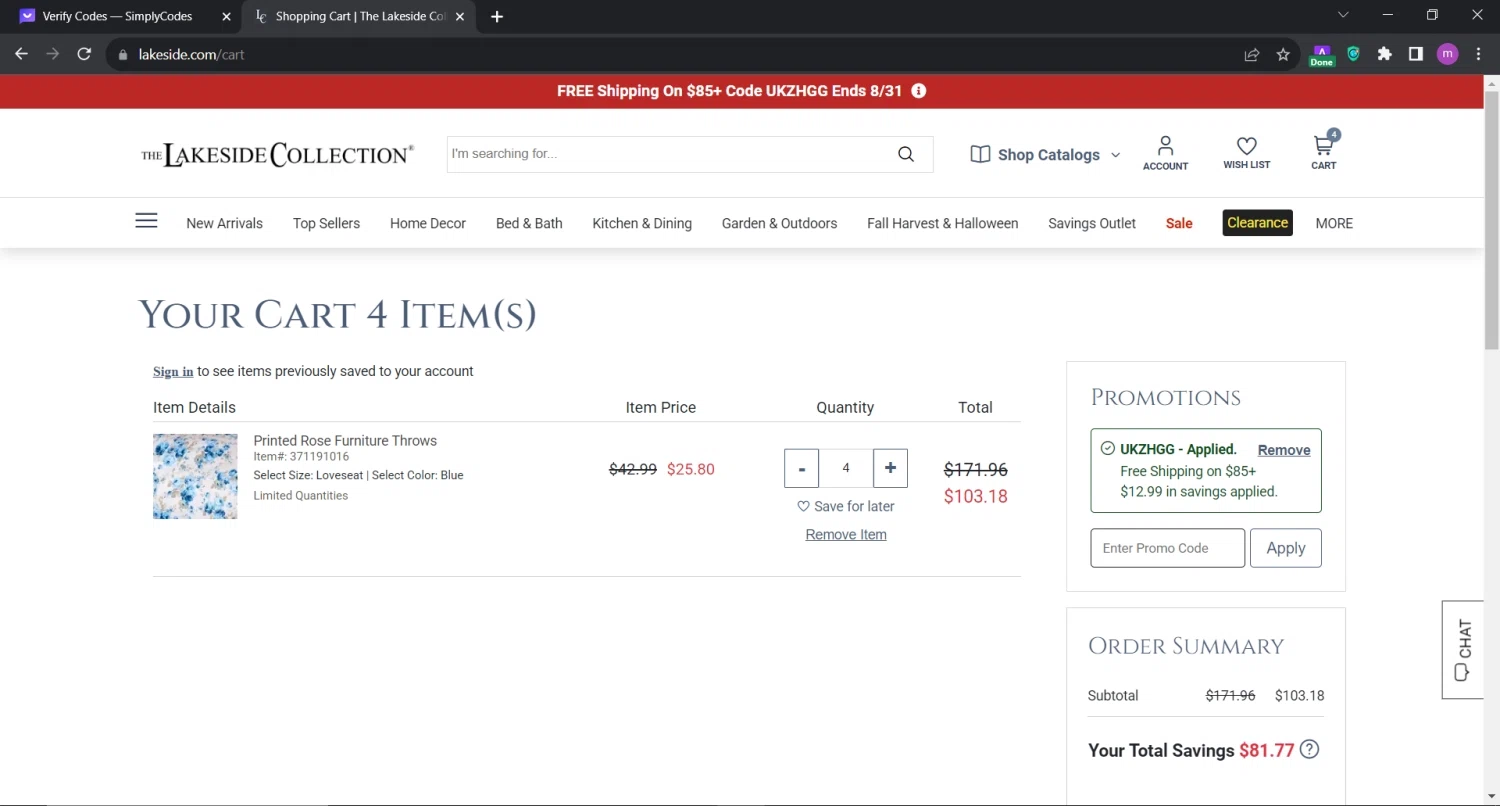Open New Arrivals menu
1500x806 pixels.
pyautogui.click(x=224, y=223)
